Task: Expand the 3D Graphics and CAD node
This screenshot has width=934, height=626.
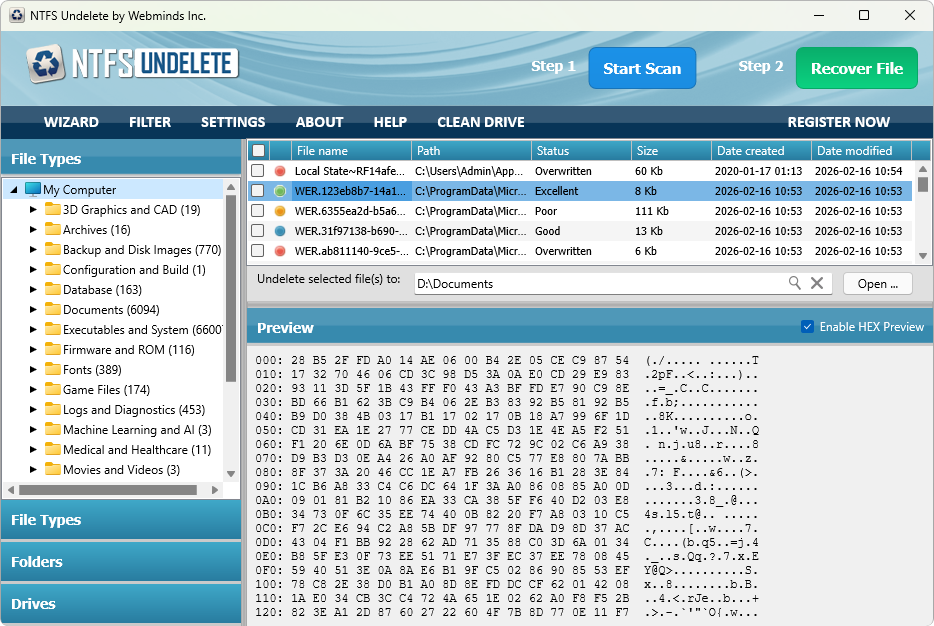Action: pyautogui.click(x=33, y=209)
